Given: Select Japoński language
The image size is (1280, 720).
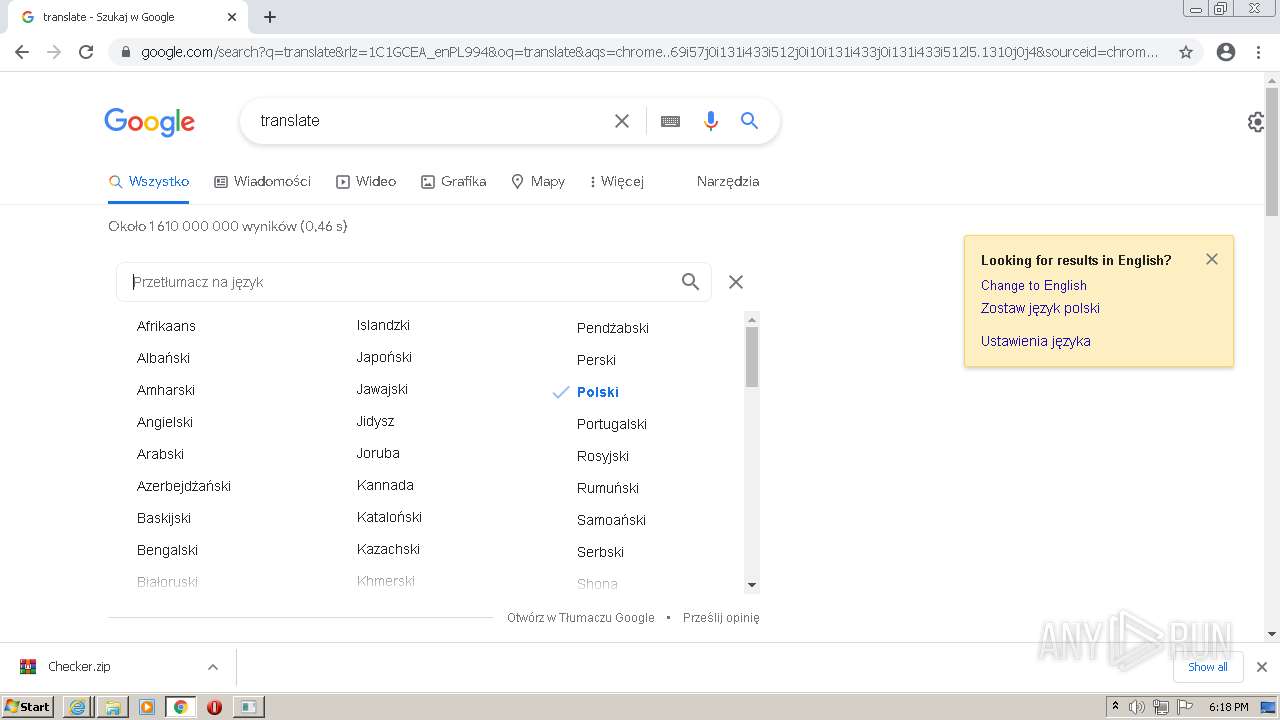Looking at the screenshot, I should [x=384, y=357].
